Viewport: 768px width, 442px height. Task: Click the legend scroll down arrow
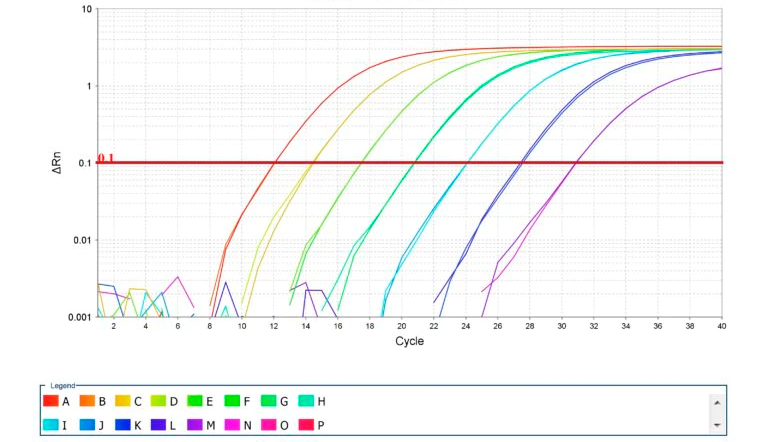coord(714,426)
